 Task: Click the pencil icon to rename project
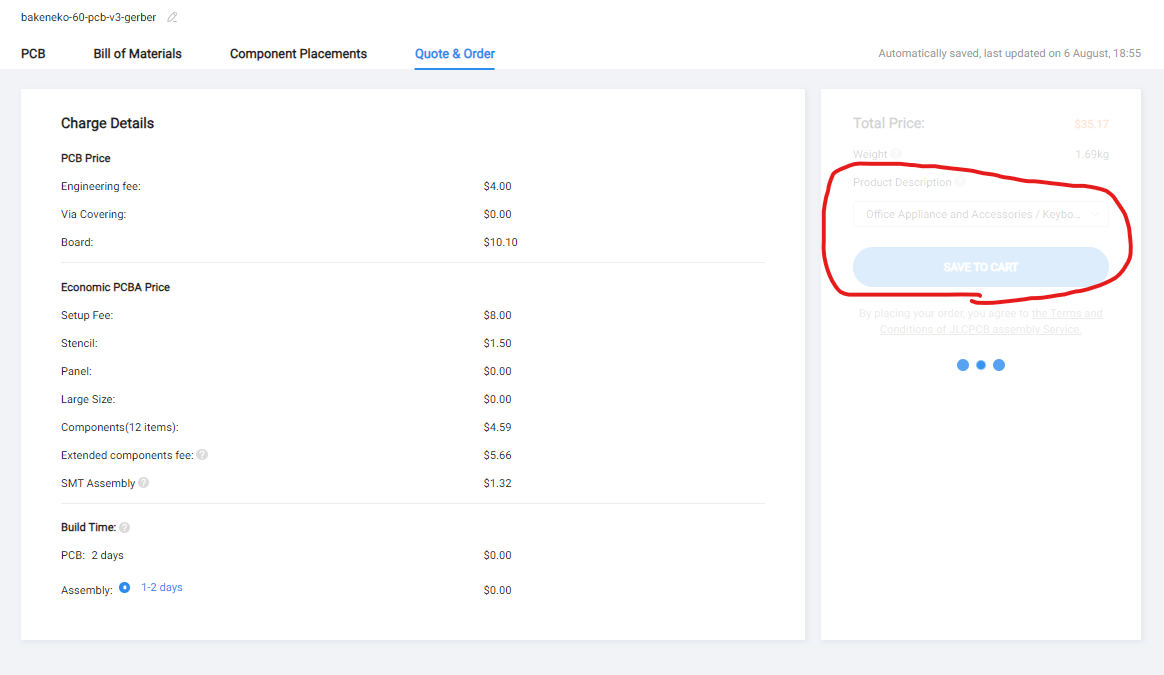click(172, 17)
